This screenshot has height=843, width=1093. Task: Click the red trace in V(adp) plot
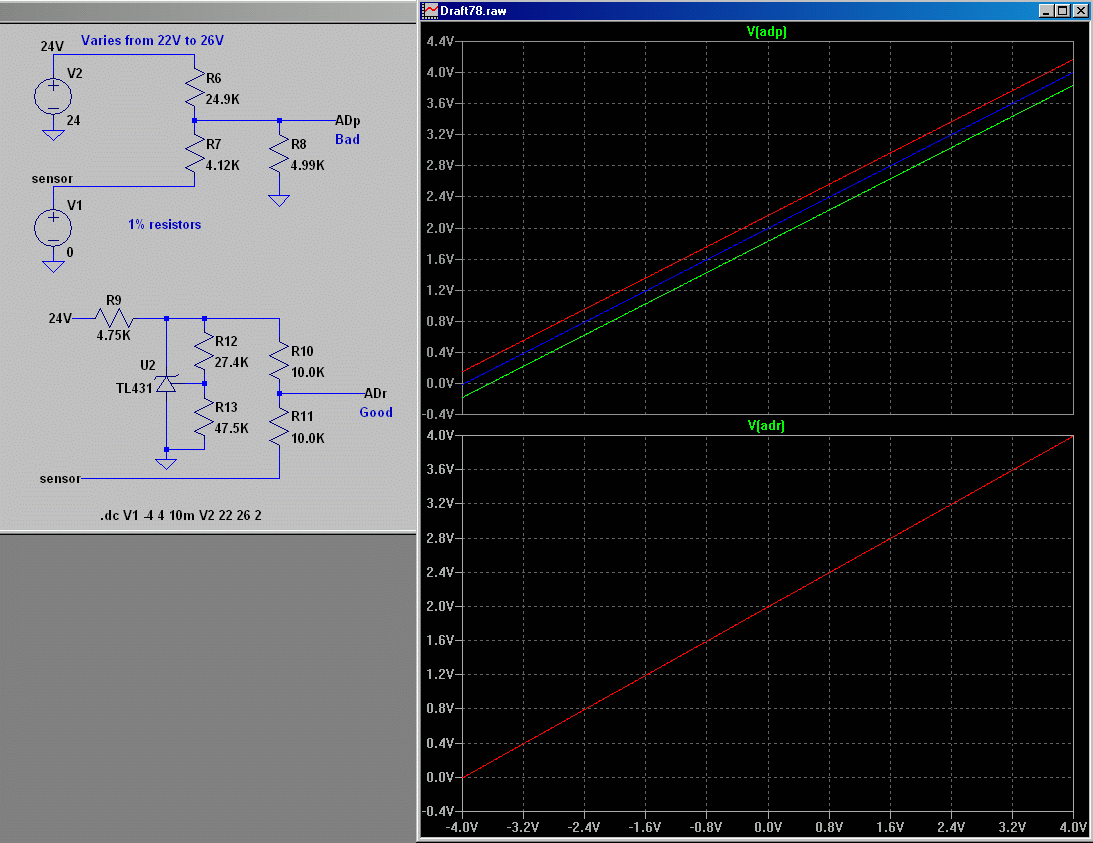[767, 215]
